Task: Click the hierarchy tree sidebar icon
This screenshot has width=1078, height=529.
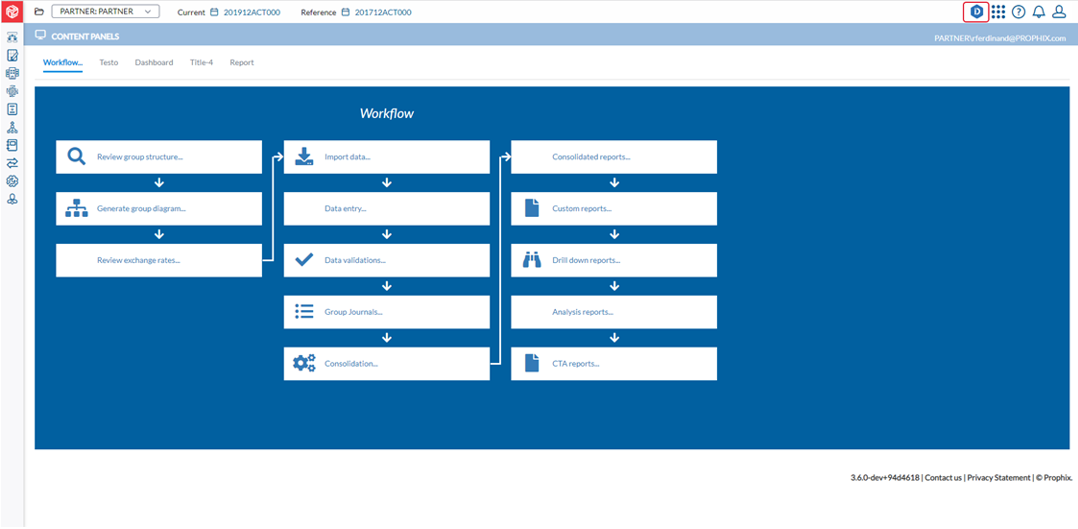Action: [12, 127]
